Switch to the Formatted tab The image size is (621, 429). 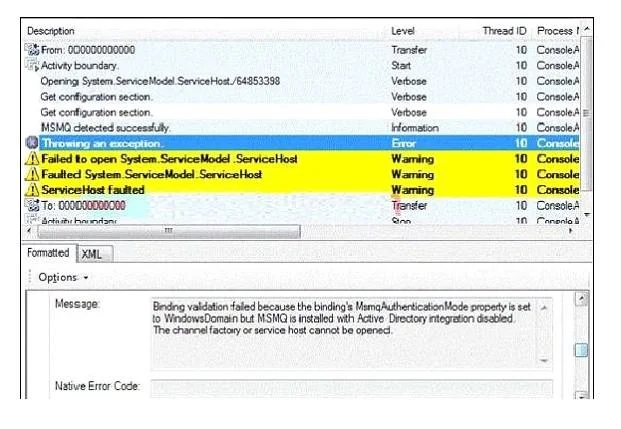[x=48, y=253]
